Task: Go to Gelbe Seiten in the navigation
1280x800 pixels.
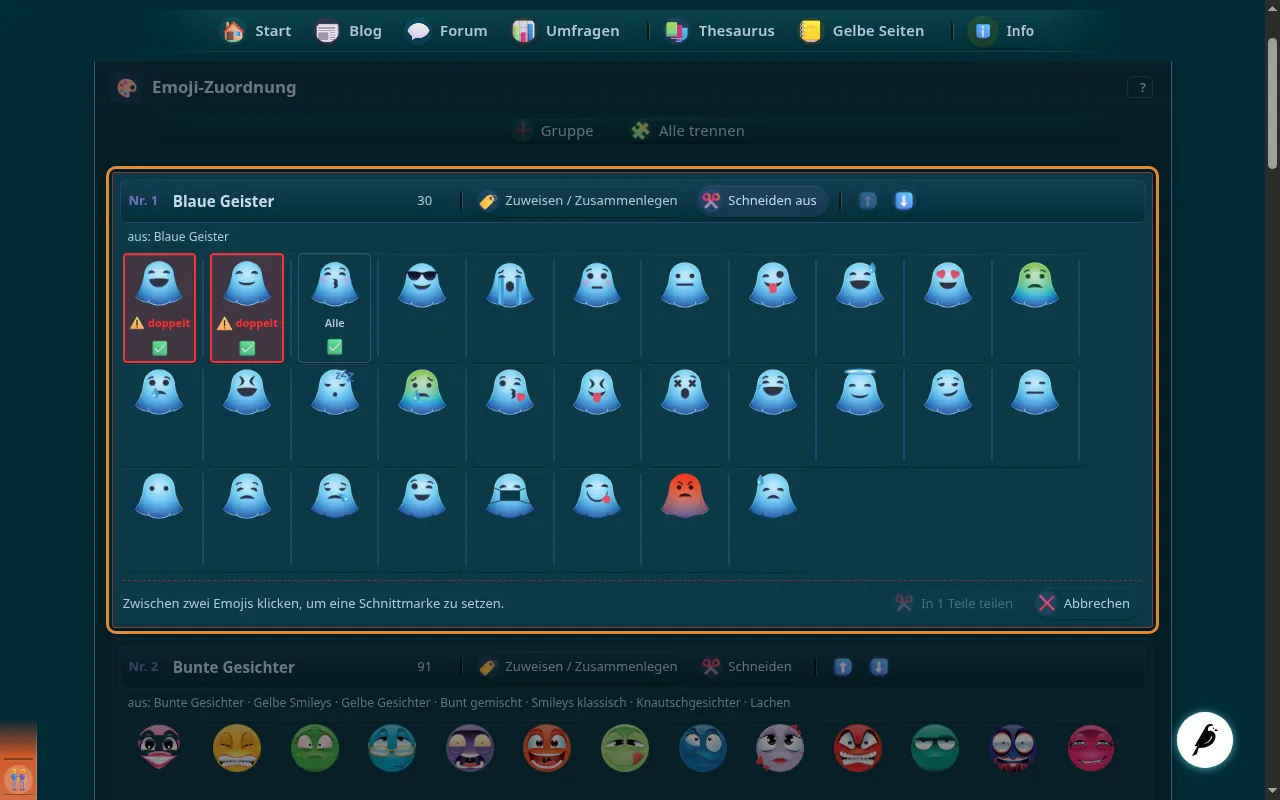Action: point(861,31)
